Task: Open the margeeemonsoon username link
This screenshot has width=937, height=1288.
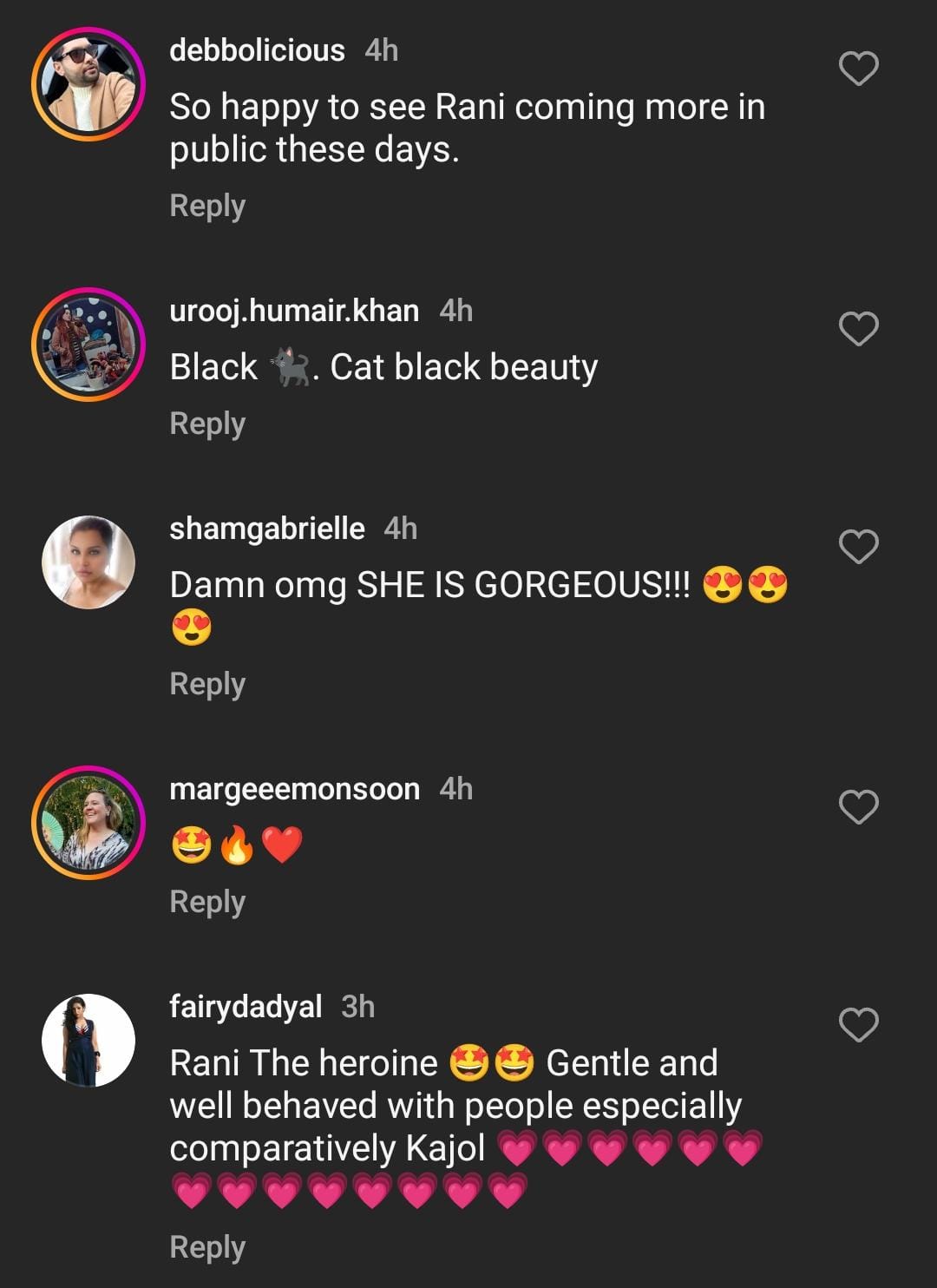Action: (x=295, y=789)
